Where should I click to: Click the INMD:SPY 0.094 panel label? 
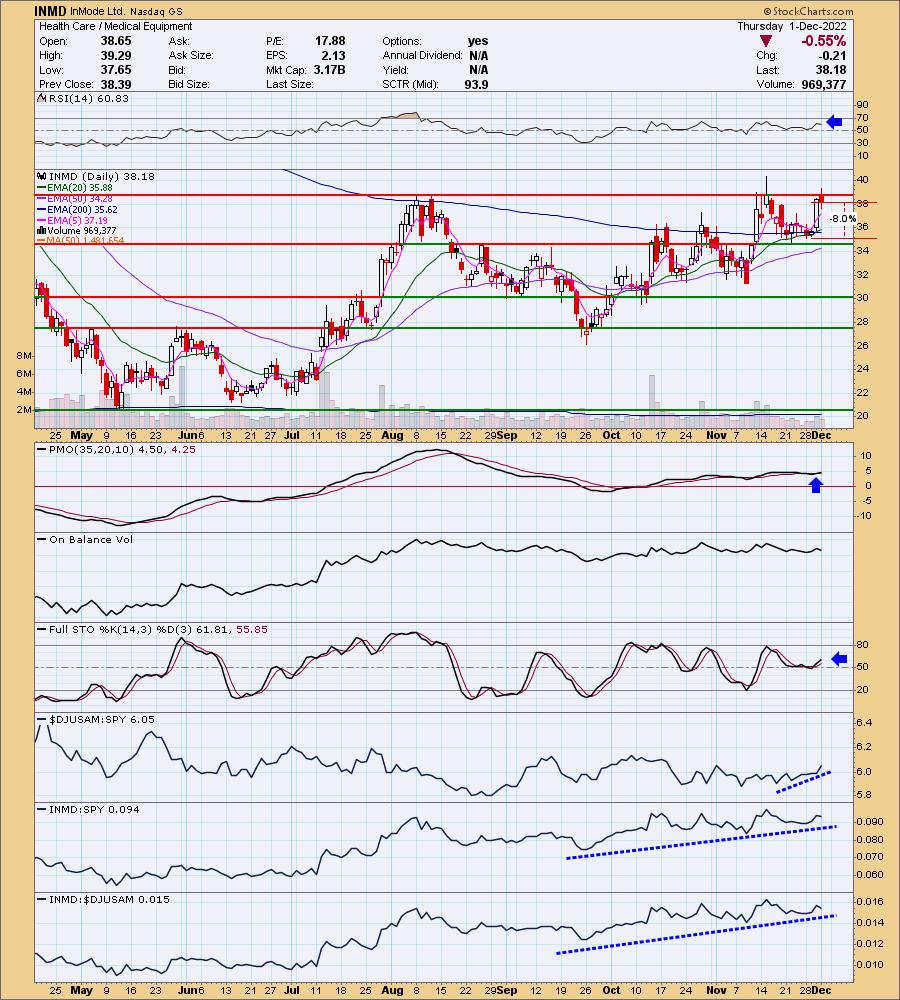(x=94, y=809)
